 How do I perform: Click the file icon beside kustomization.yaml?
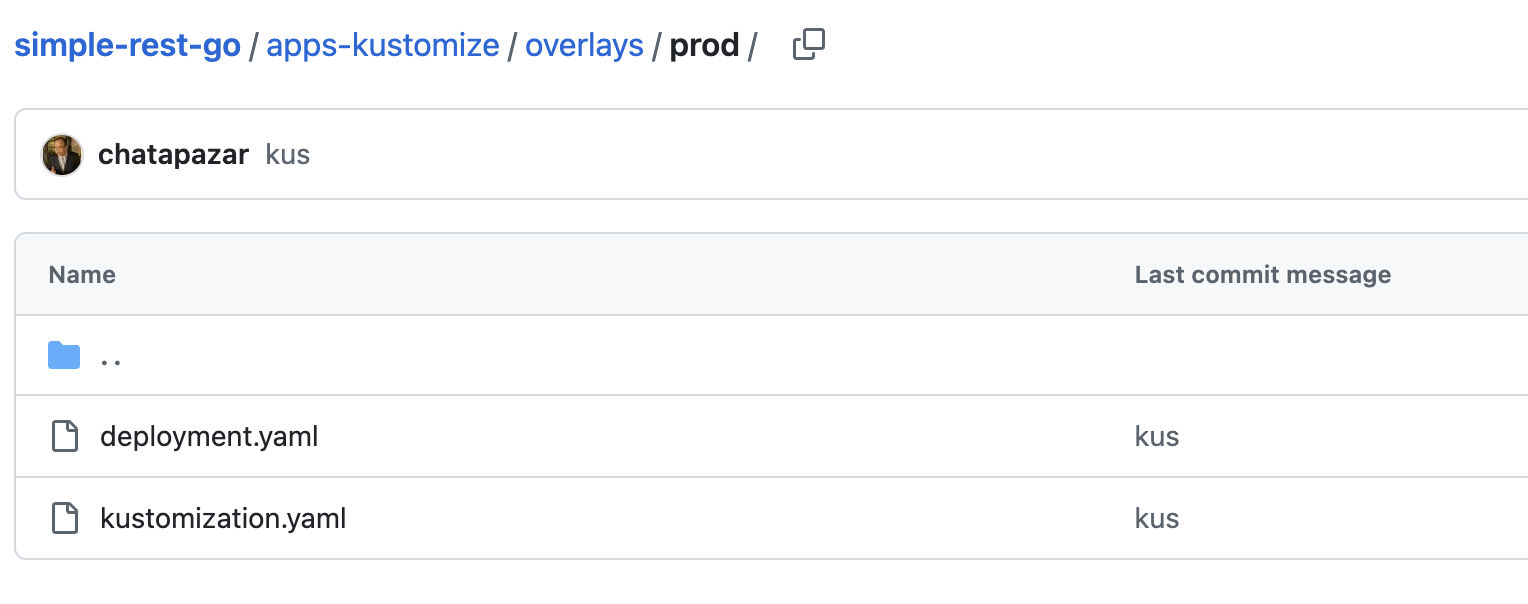point(65,519)
